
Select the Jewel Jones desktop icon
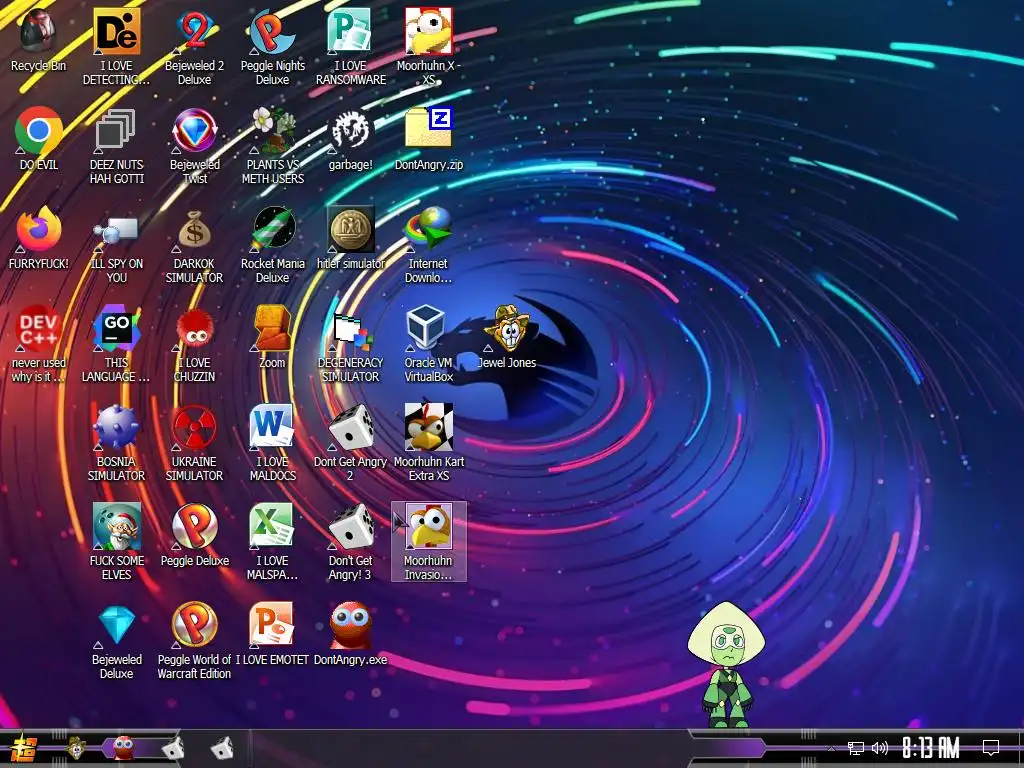[x=507, y=337]
